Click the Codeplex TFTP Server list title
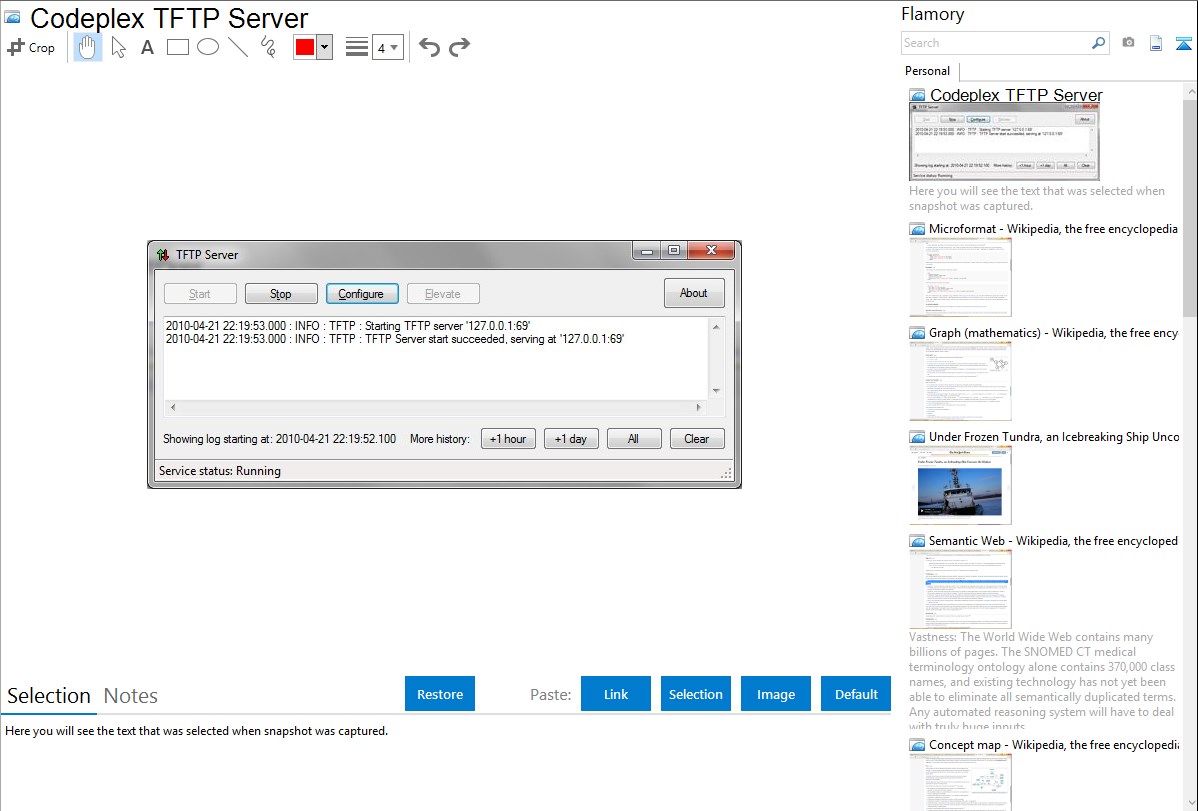 pos(1016,95)
